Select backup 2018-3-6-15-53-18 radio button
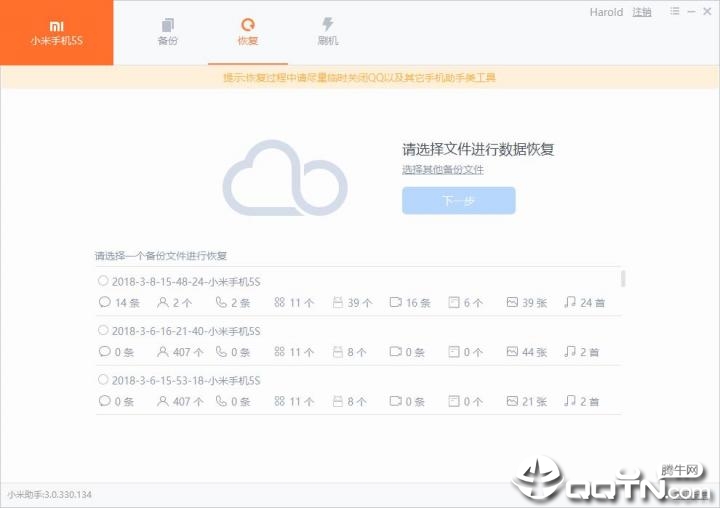This screenshot has width=720, height=508. pyautogui.click(x=103, y=379)
